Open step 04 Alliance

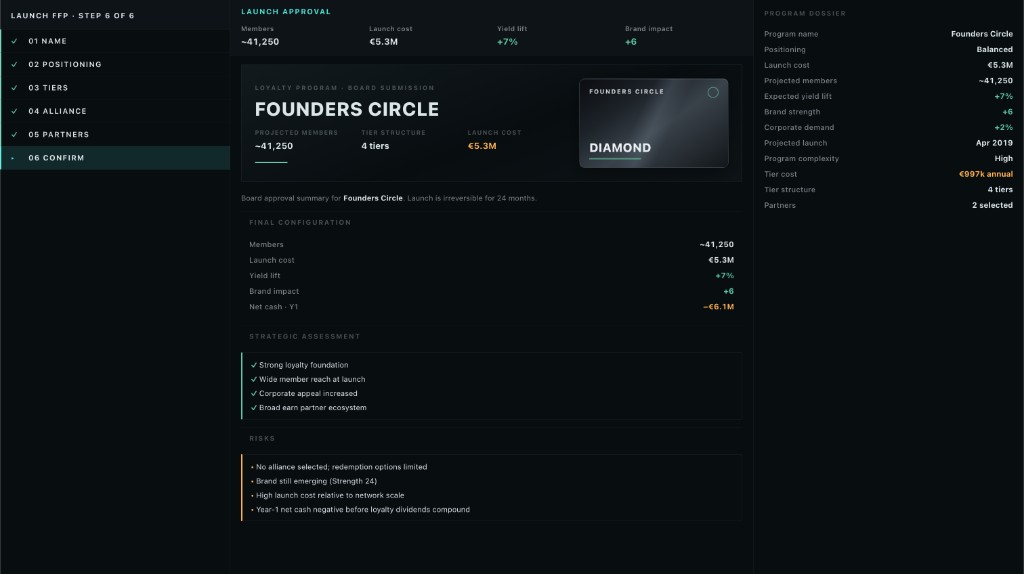(115, 111)
